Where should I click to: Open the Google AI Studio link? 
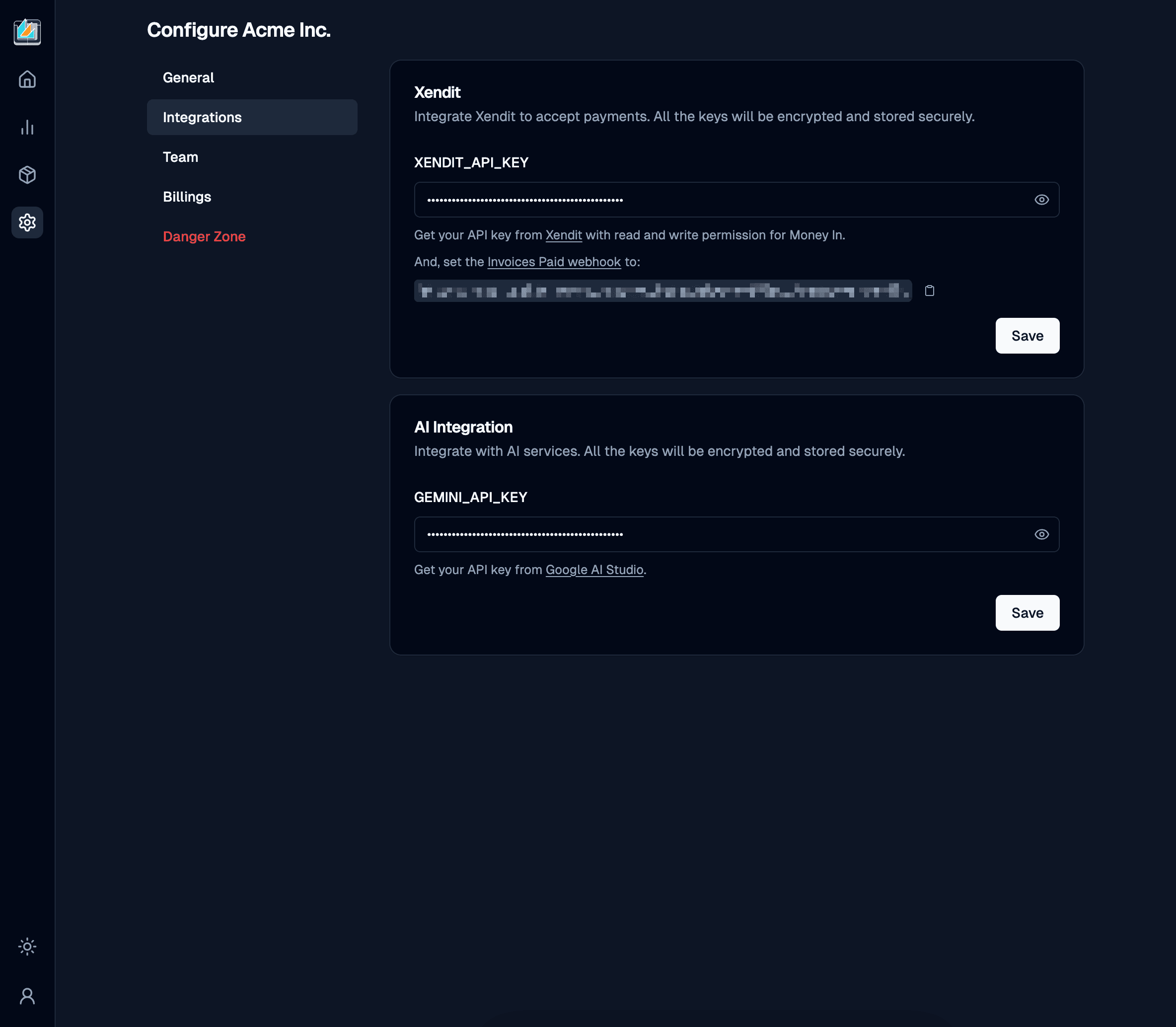point(594,570)
